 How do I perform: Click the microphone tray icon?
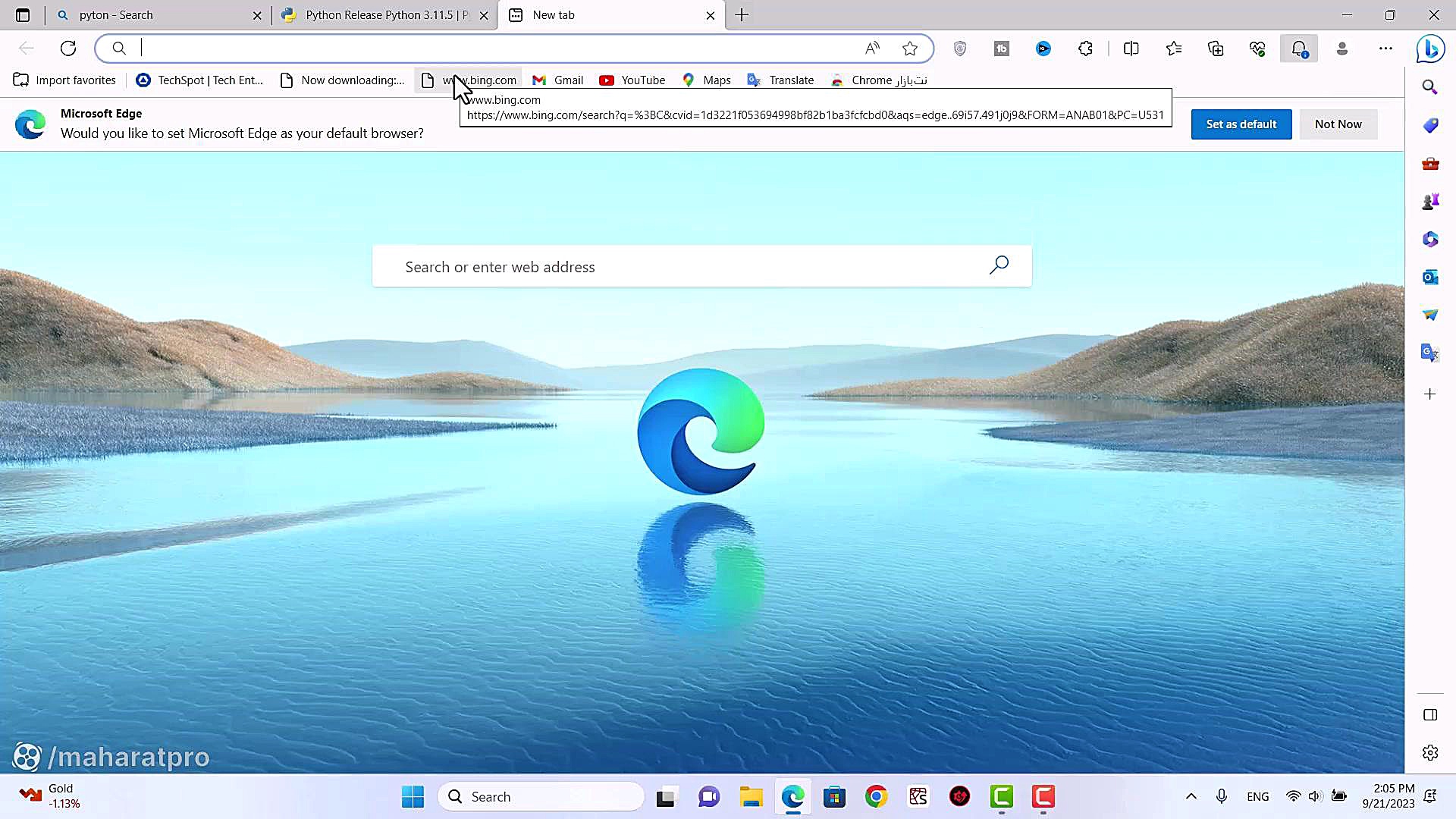[x=1222, y=796]
